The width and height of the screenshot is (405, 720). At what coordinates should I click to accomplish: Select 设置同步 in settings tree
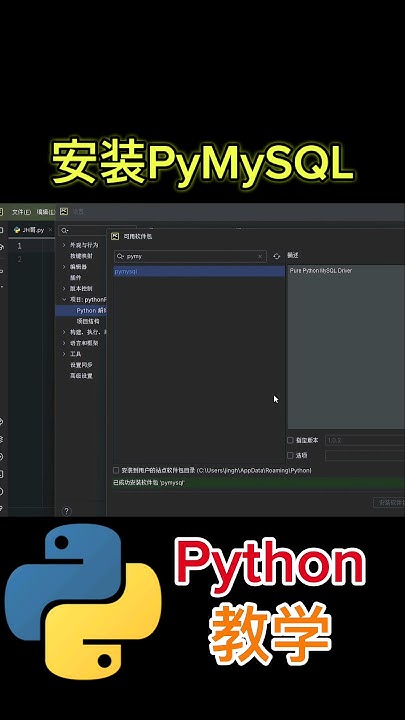(81, 365)
